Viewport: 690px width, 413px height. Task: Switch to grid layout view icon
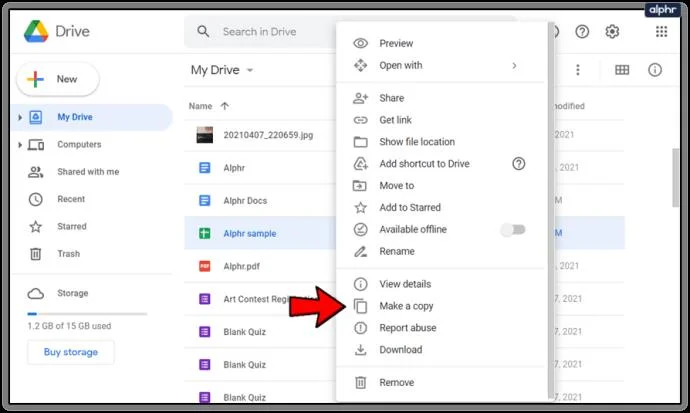point(622,70)
